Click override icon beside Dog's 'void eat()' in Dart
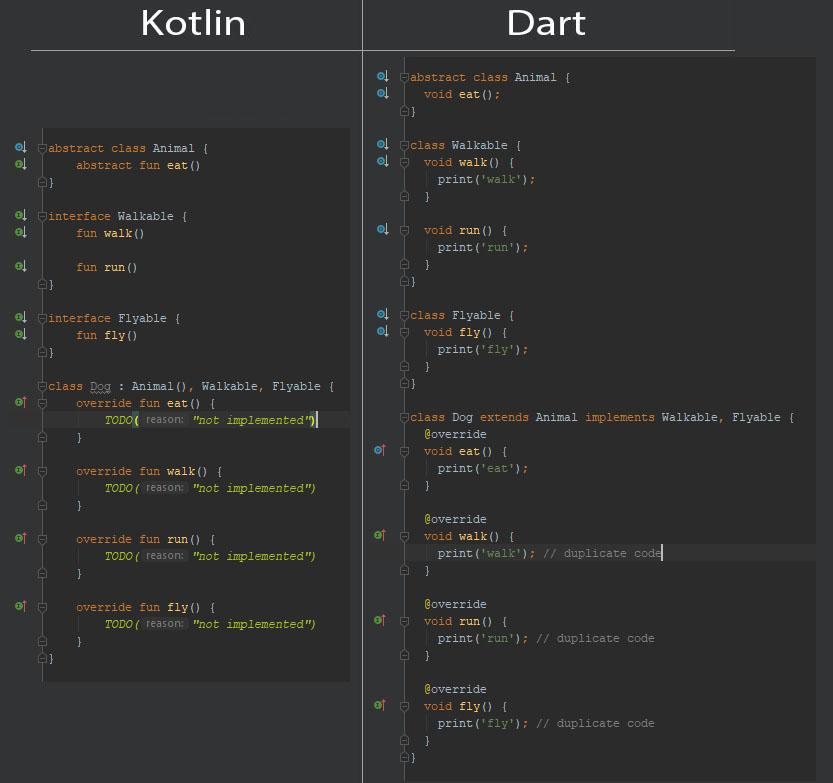This screenshot has height=783, width=833. [380, 450]
